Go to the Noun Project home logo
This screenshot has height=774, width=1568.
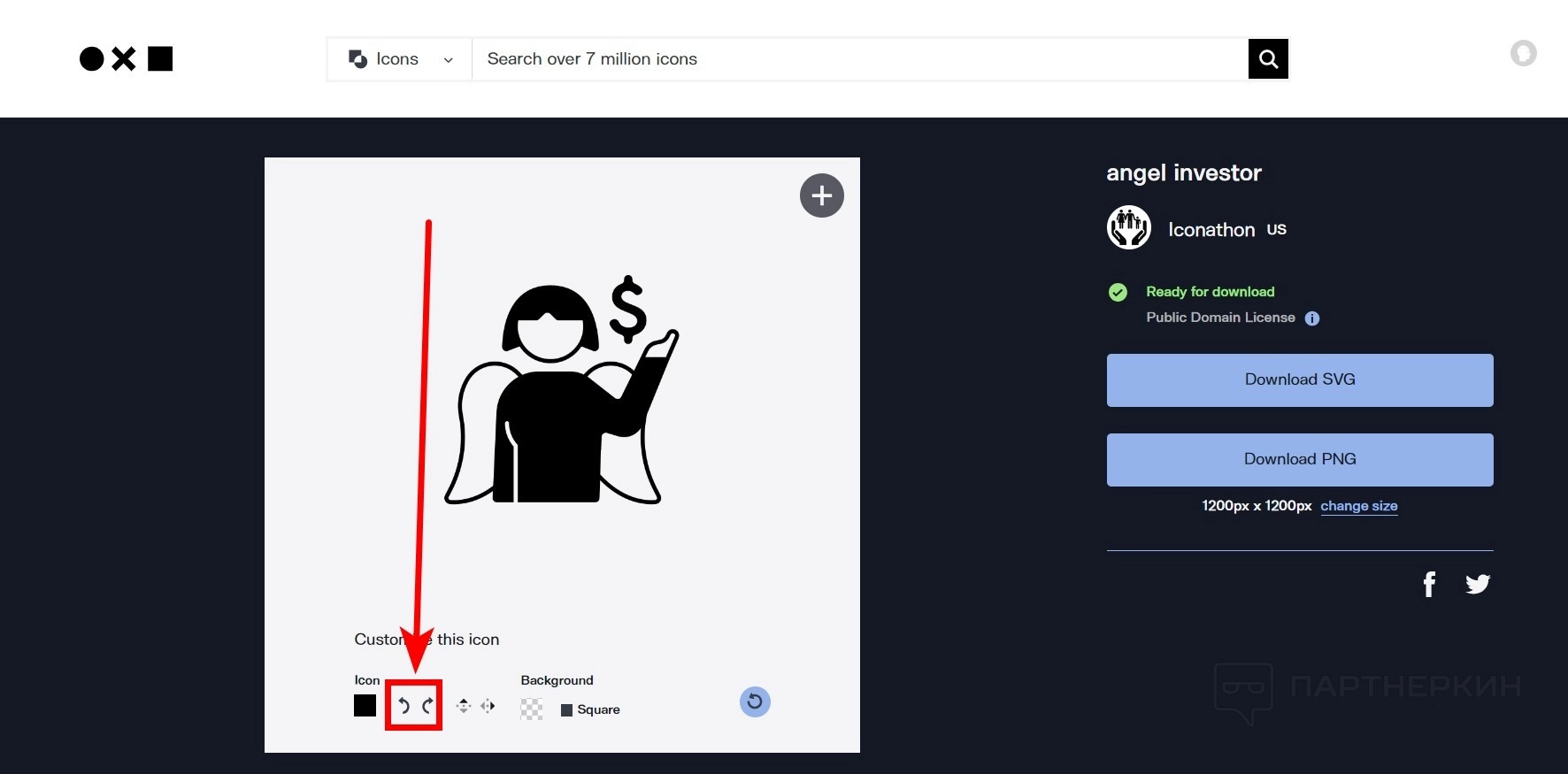pos(127,59)
